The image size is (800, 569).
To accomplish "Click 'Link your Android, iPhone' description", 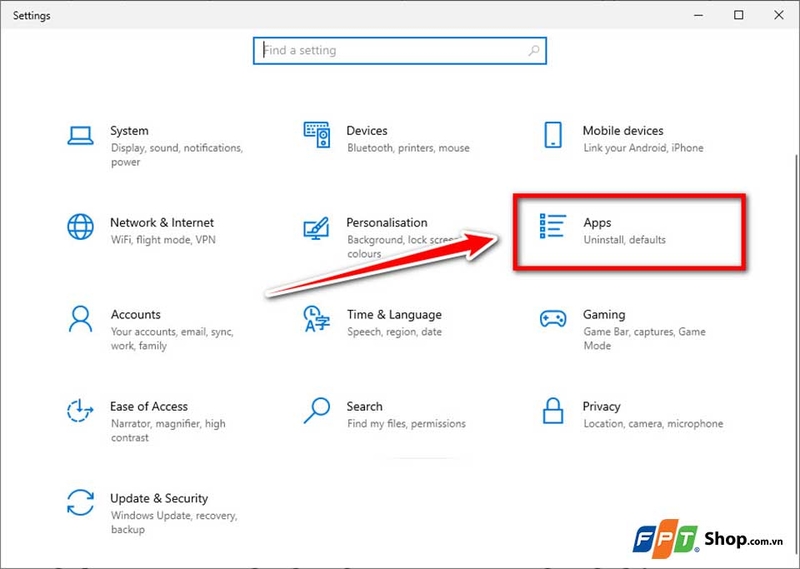I will [x=643, y=148].
